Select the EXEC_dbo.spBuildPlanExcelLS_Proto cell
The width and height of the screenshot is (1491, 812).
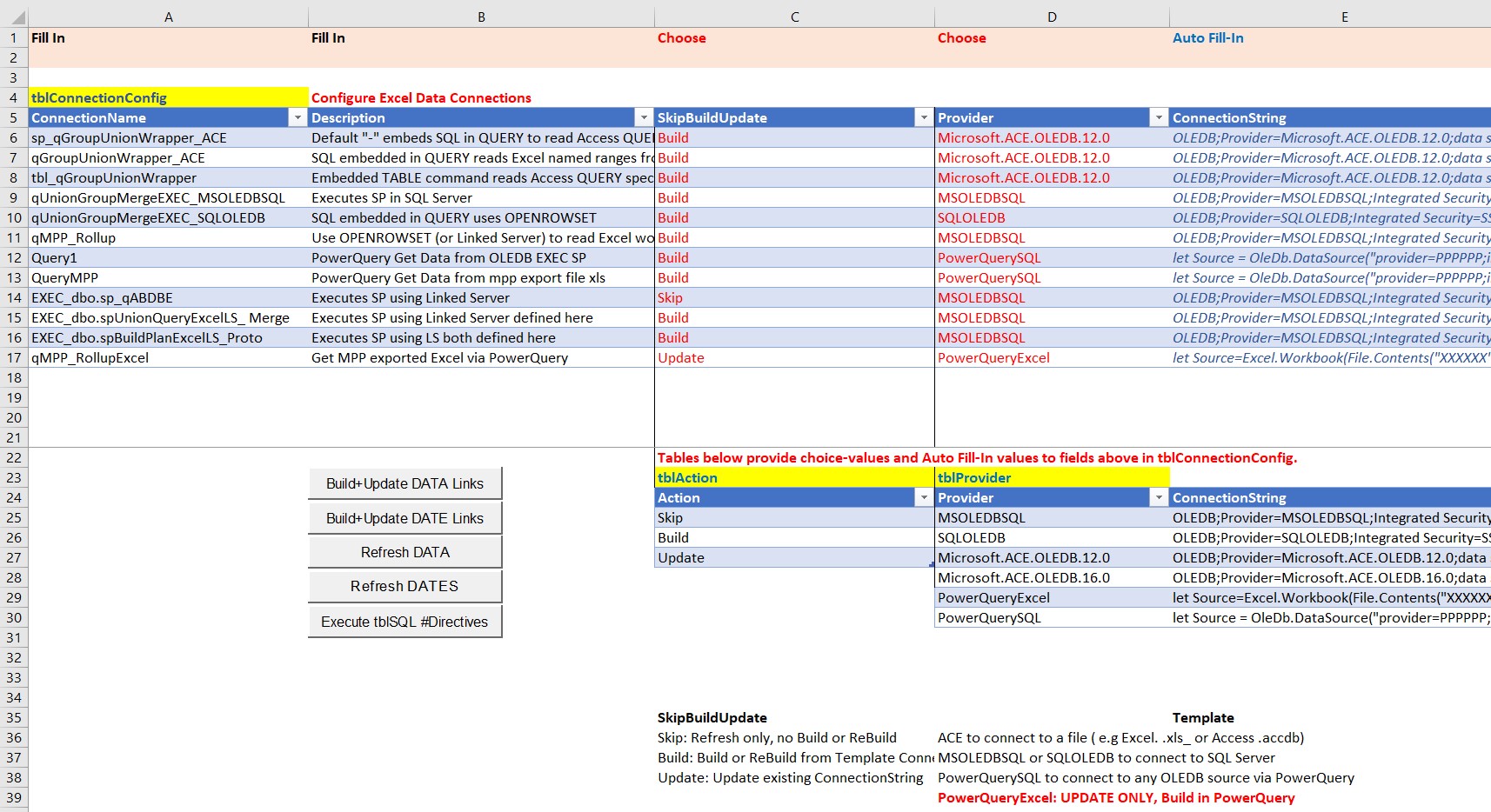169,337
